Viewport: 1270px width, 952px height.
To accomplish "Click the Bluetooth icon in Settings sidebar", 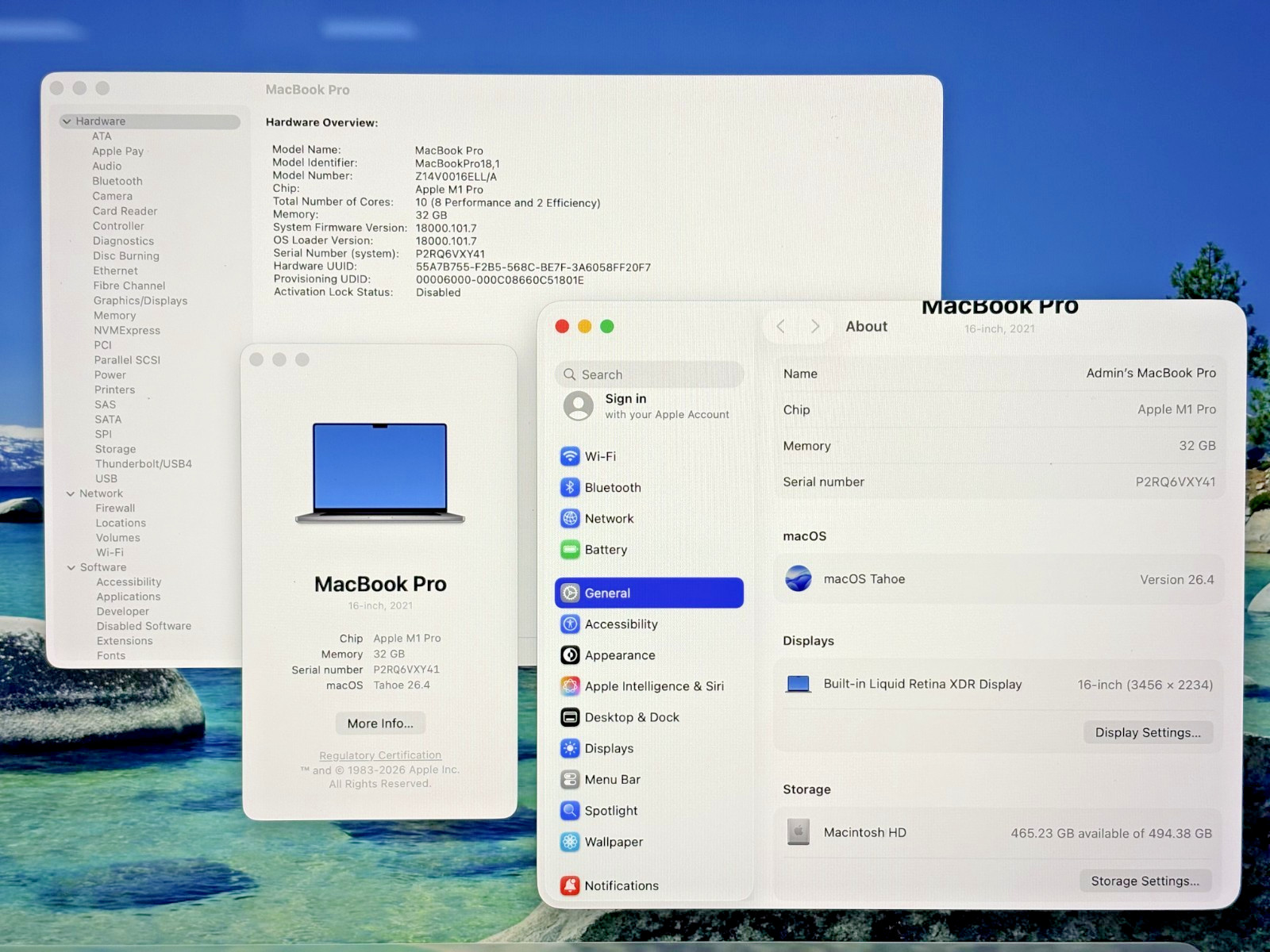I will [570, 487].
